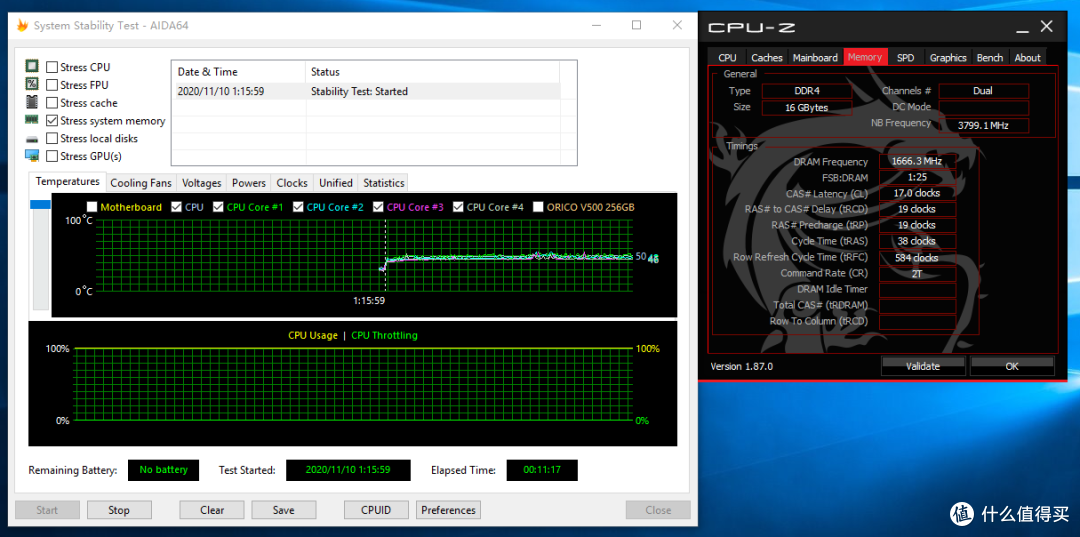The width and height of the screenshot is (1080, 537).
Task: Click Validate in CPU-Z
Action: click(x=923, y=366)
